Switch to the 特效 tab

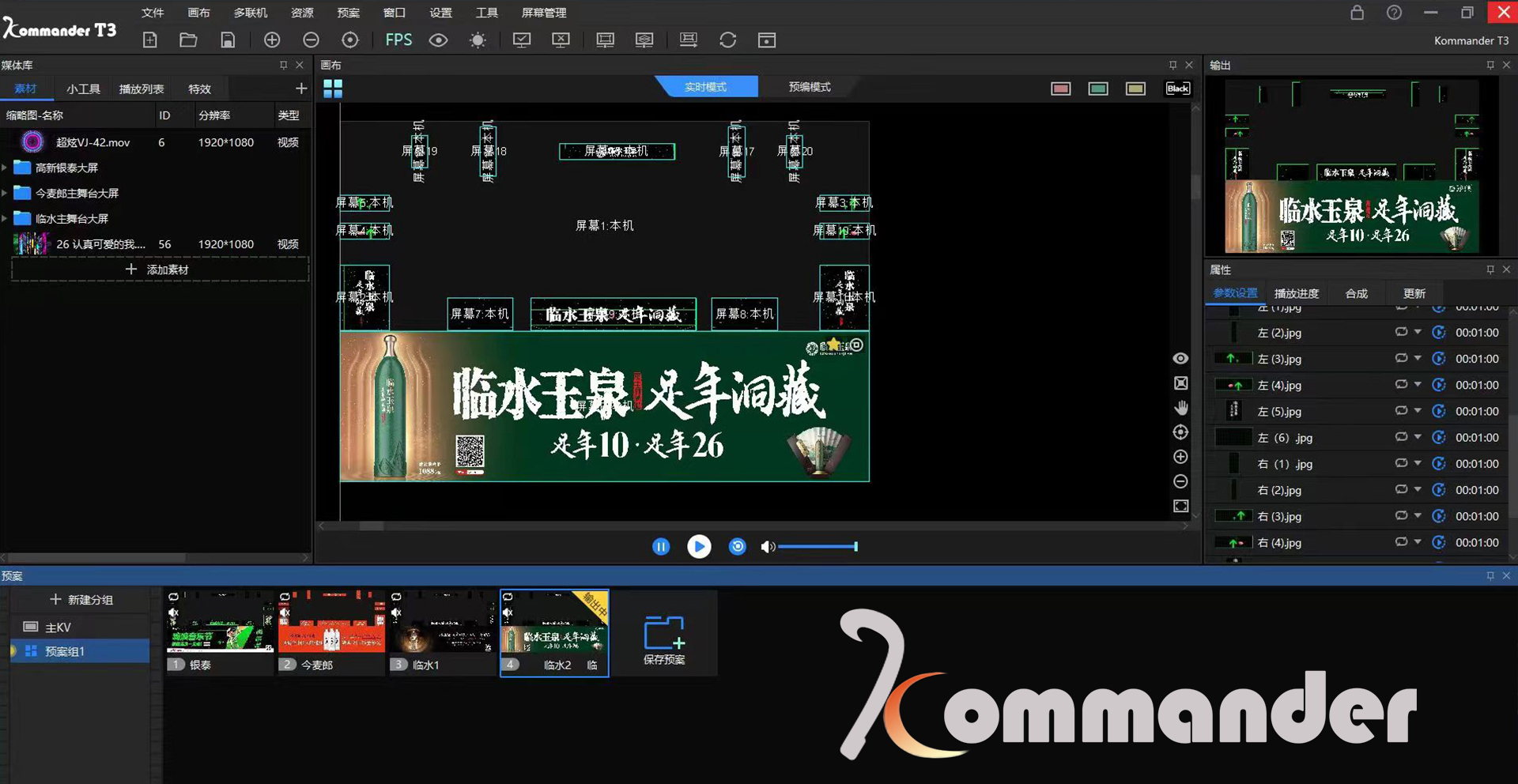point(199,89)
